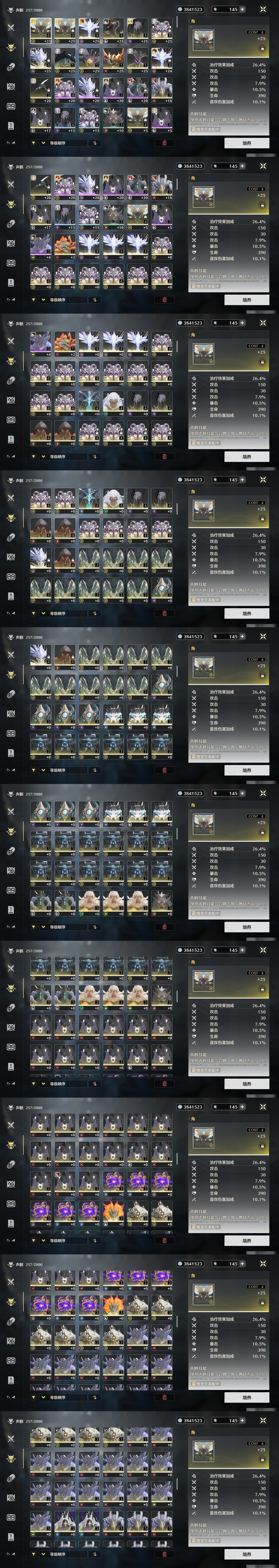Image resolution: width=279 pixels, height=1568 pixels.
Task: Close the topmost inventory screen with the X icon
Action: [x=263, y=9]
